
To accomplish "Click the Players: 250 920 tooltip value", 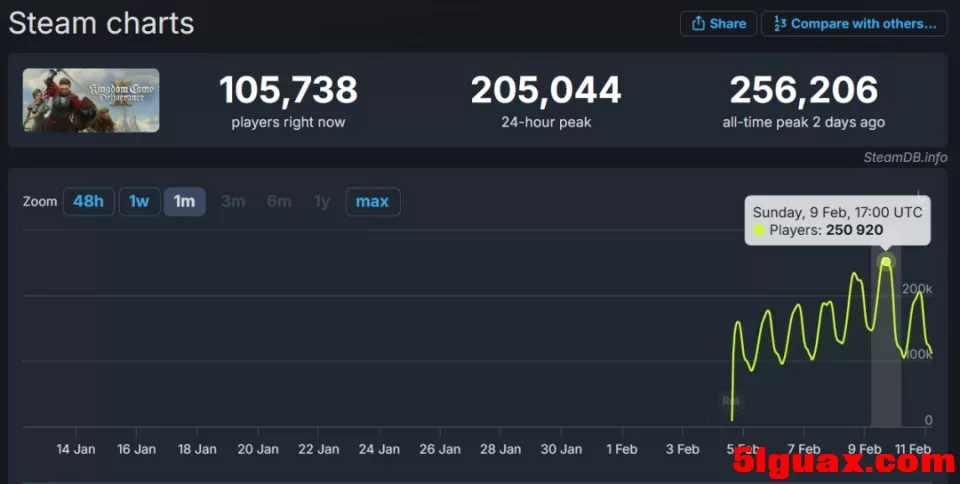I will (x=854, y=230).
